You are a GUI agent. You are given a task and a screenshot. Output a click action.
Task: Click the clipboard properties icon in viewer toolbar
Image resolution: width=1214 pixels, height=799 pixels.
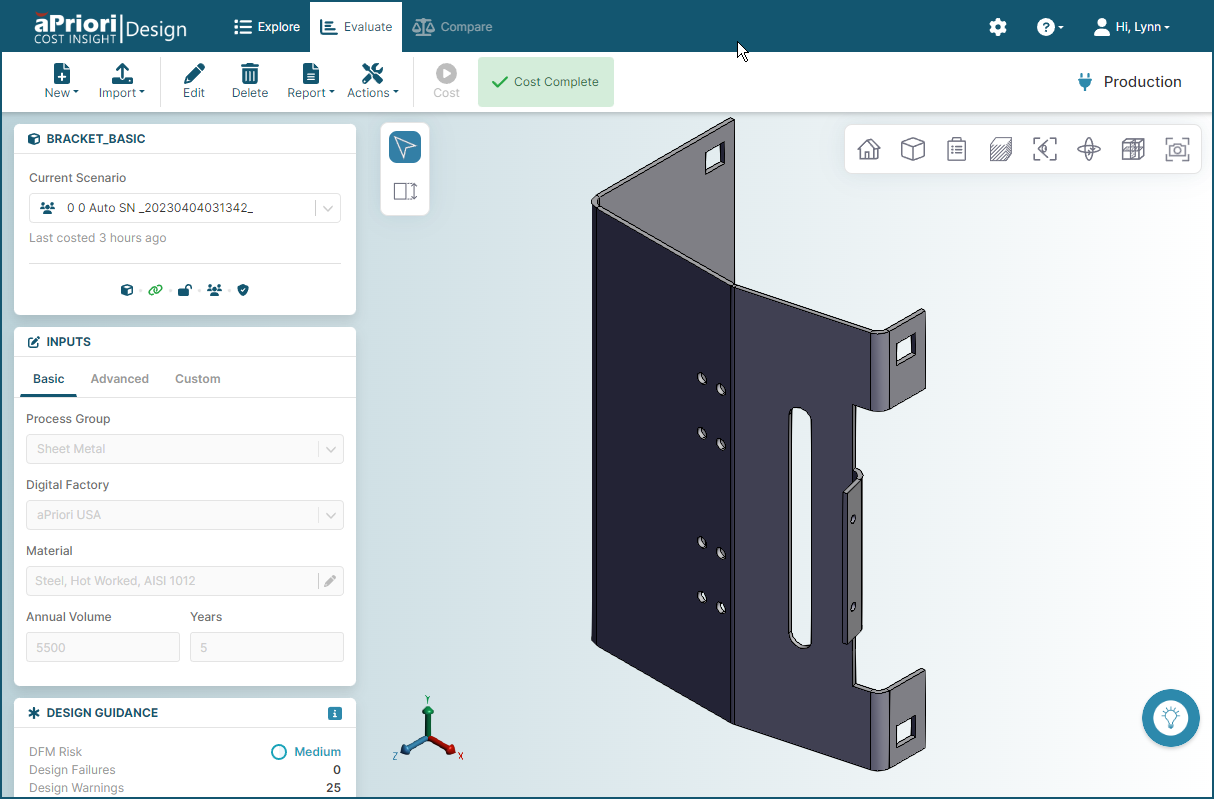pyautogui.click(x=957, y=150)
